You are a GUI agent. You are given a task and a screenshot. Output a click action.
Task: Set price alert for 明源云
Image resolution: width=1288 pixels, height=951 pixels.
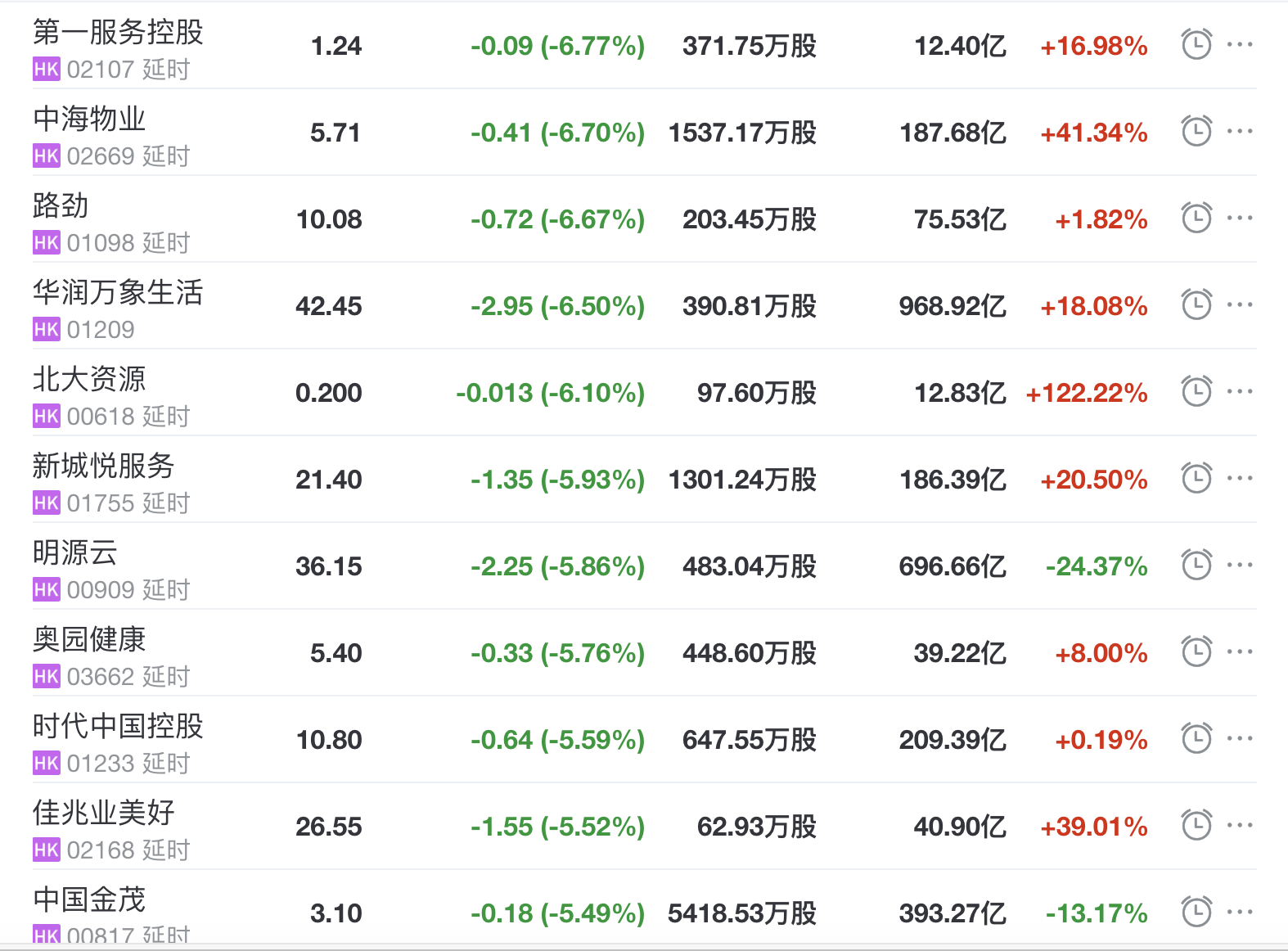pyautogui.click(x=1196, y=565)
